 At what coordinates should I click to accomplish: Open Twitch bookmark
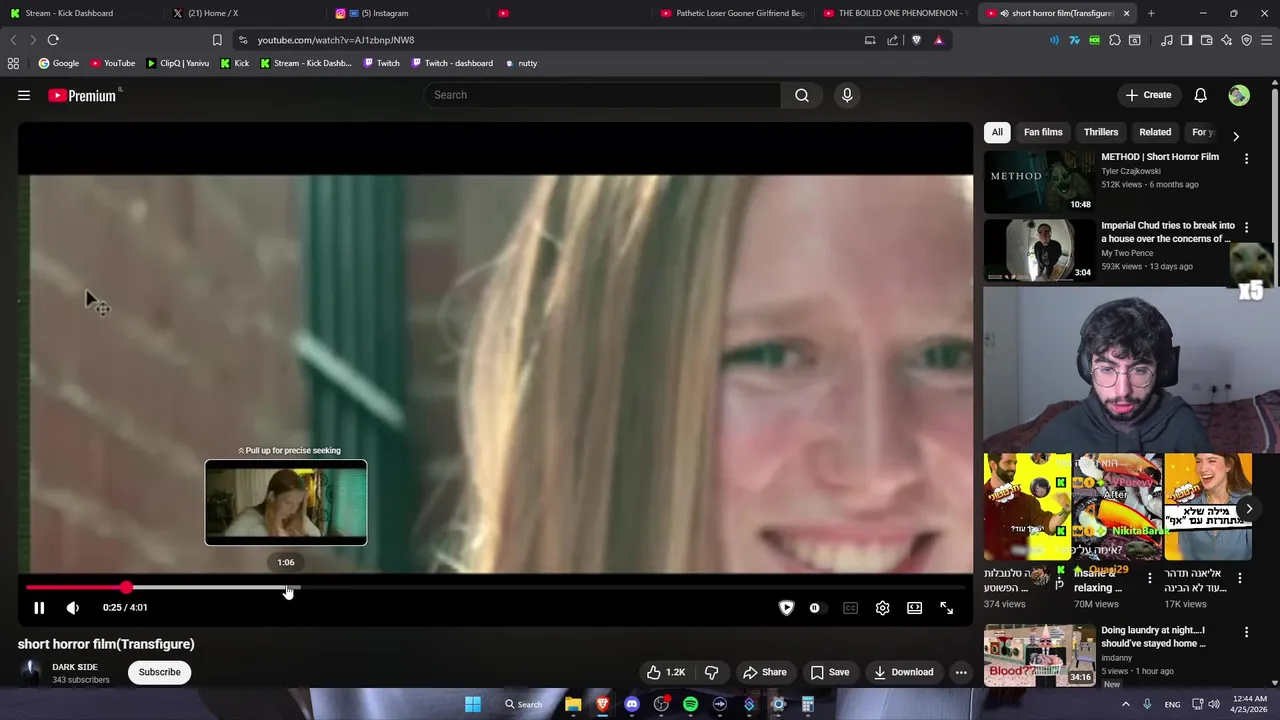[382, 63]
